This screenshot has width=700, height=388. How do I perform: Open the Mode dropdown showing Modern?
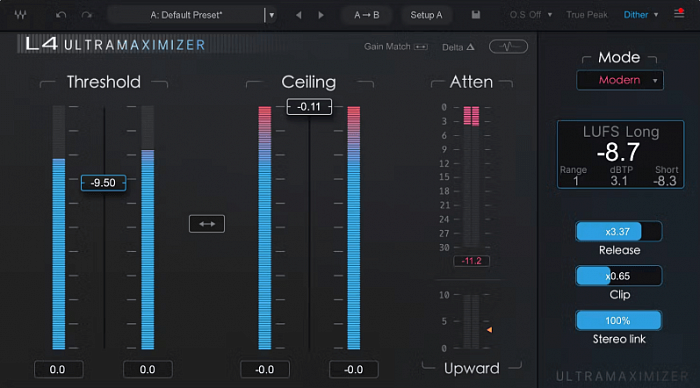620,80
